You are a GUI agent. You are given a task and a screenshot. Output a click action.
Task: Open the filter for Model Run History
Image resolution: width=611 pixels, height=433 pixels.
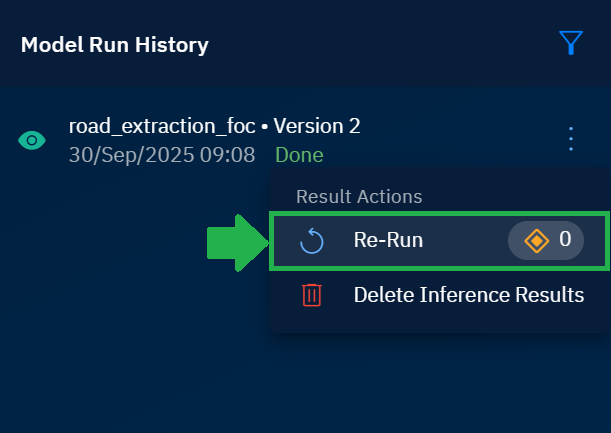[570, 42]
